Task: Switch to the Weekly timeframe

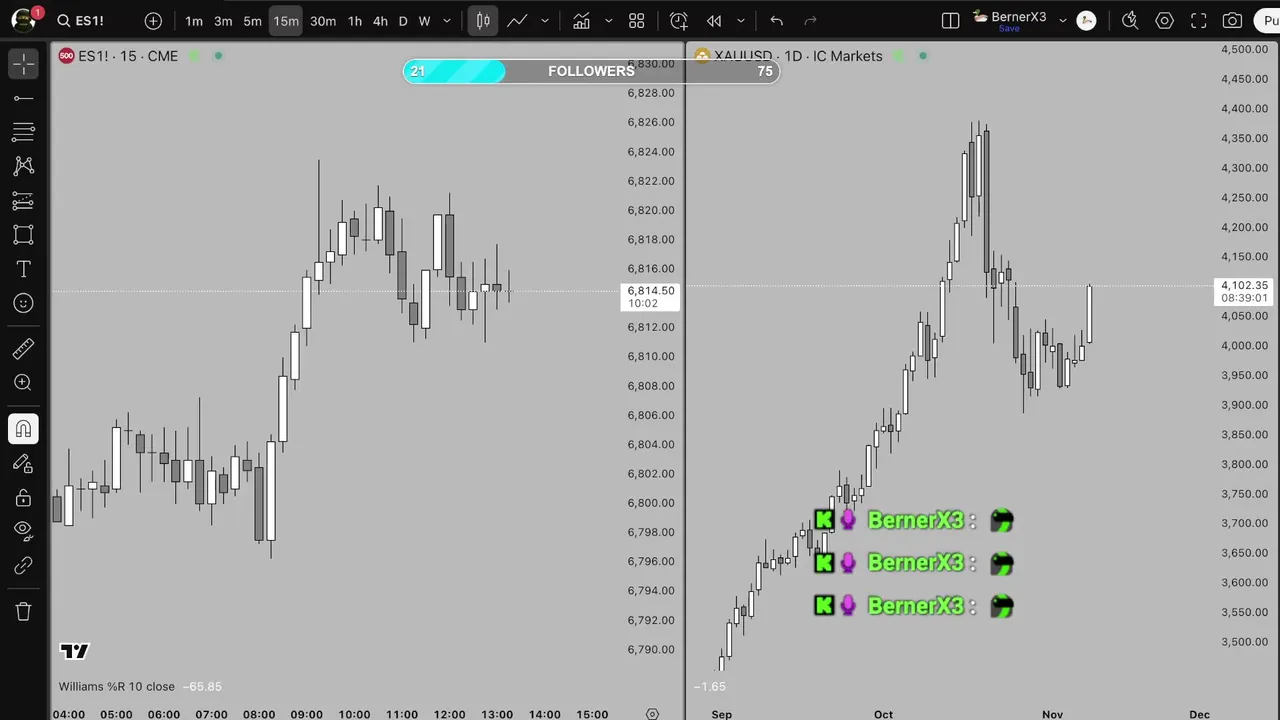Action: 424,21
